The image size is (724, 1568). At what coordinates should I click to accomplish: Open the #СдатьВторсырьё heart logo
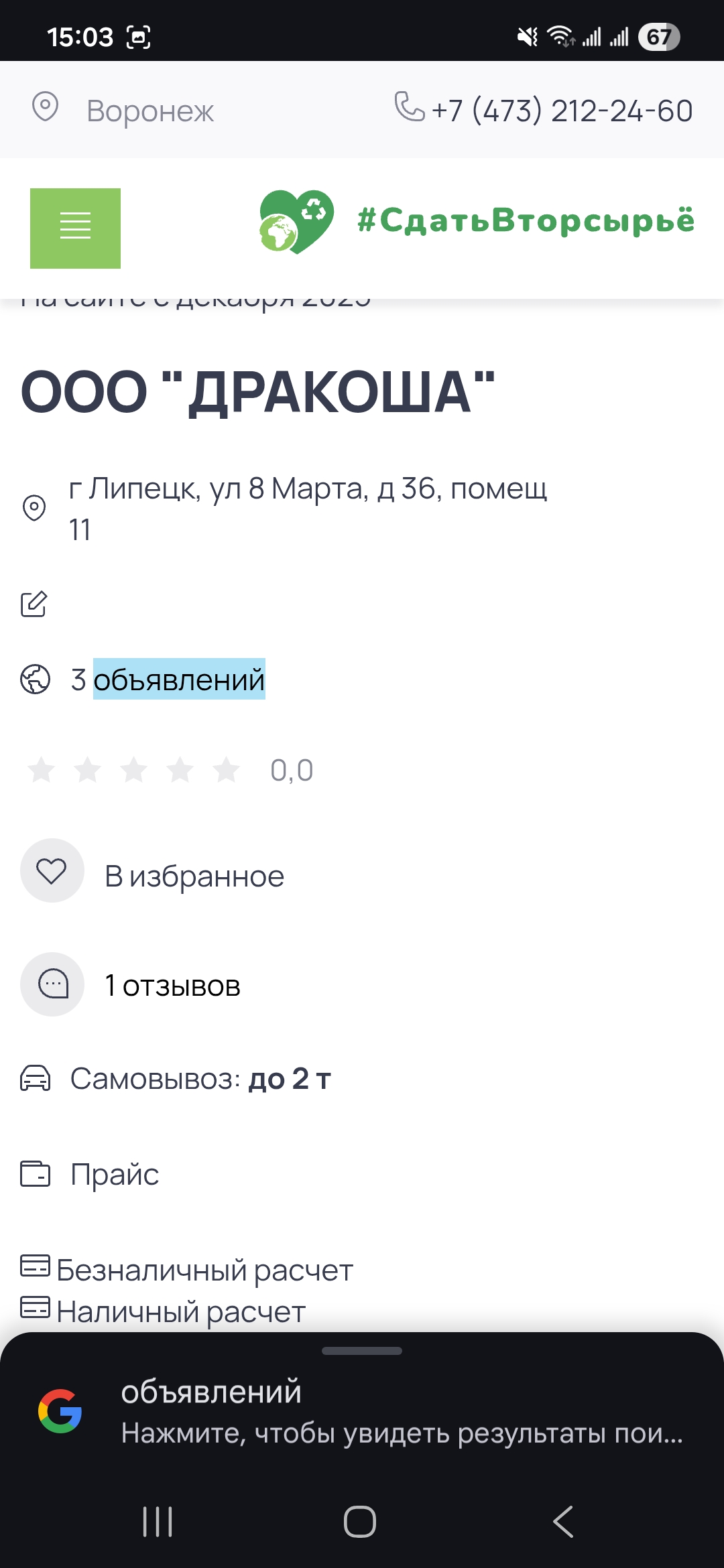tap(296, 221)
